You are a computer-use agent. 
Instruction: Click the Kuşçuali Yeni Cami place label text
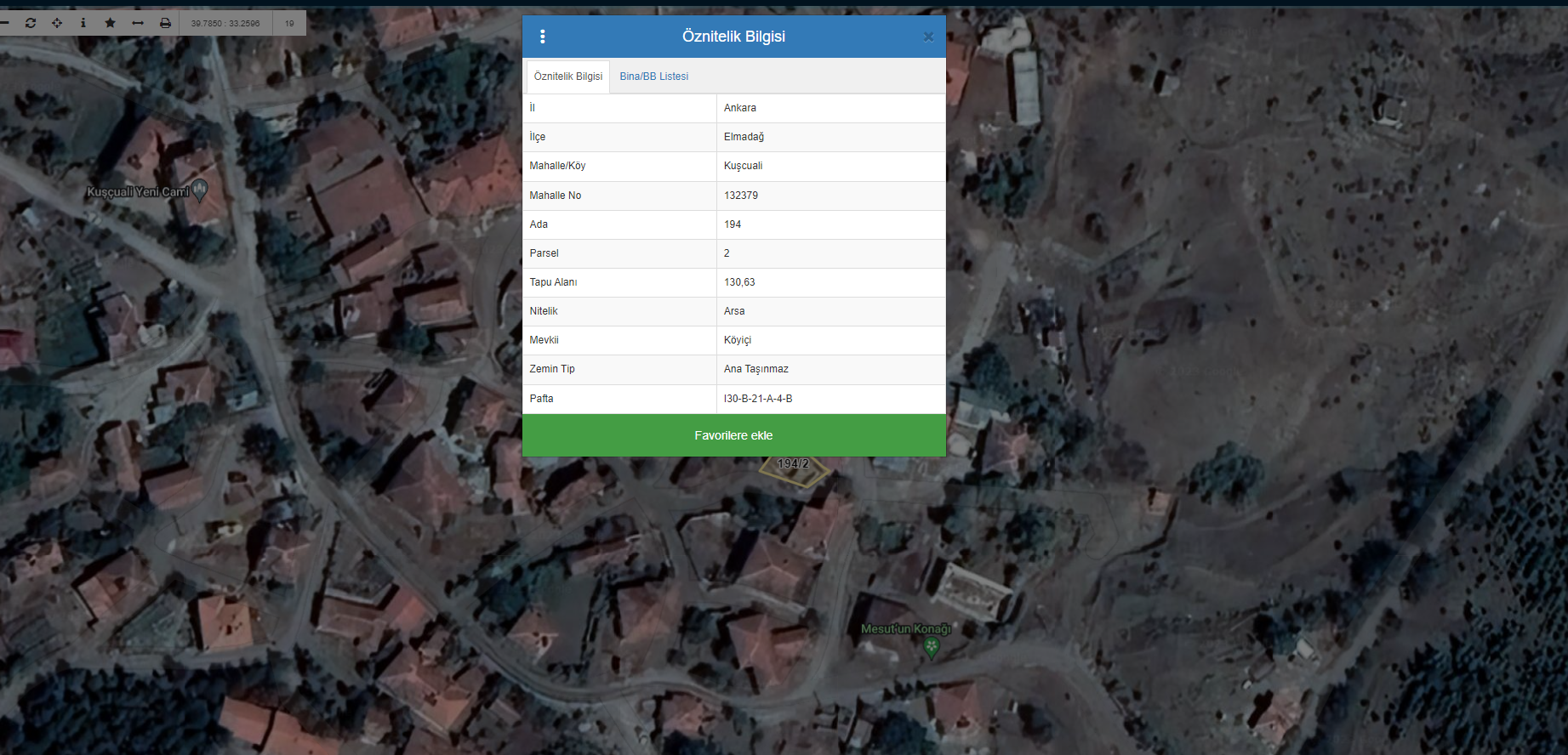[x=138, y=192]
